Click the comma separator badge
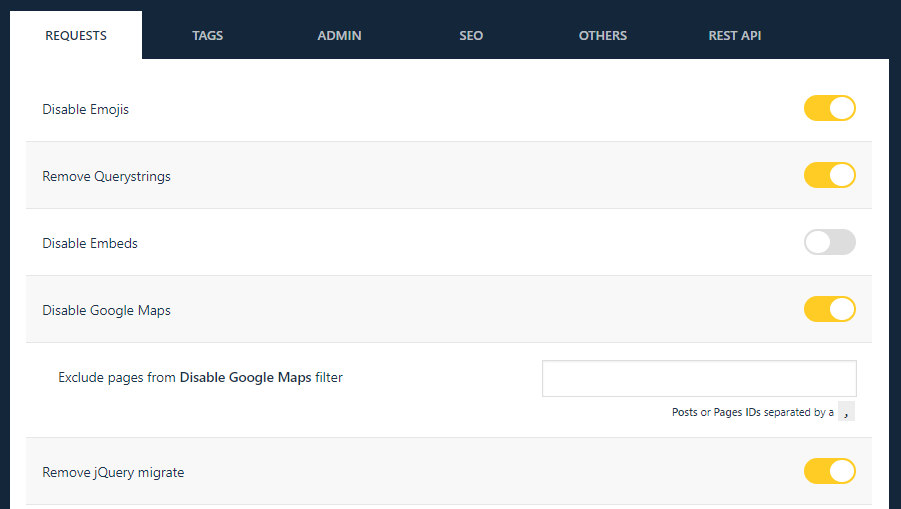This screenshot has height=509, width=901. point(846,411)
